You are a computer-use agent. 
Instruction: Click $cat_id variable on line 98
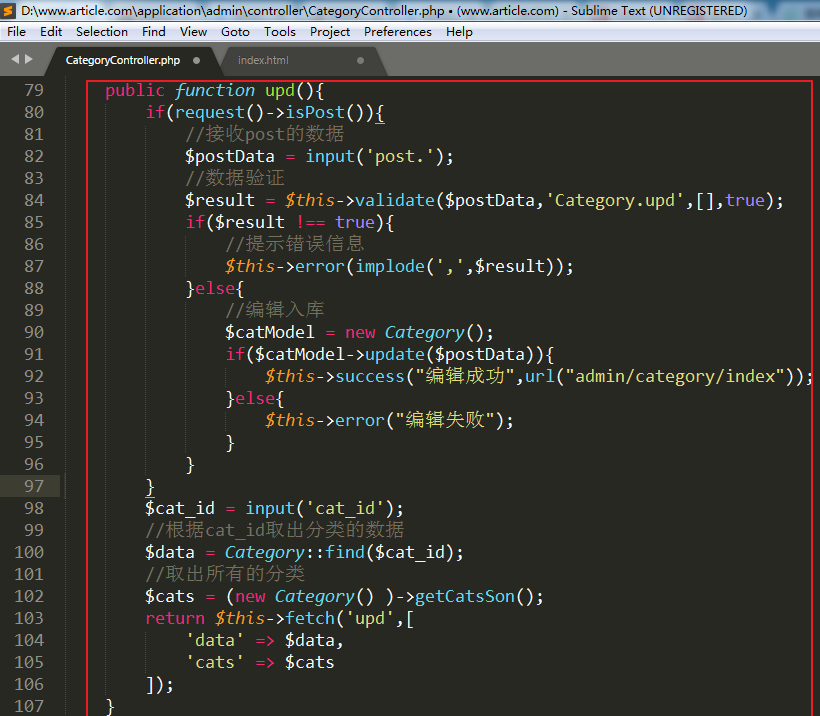click(x=180, y=508)
